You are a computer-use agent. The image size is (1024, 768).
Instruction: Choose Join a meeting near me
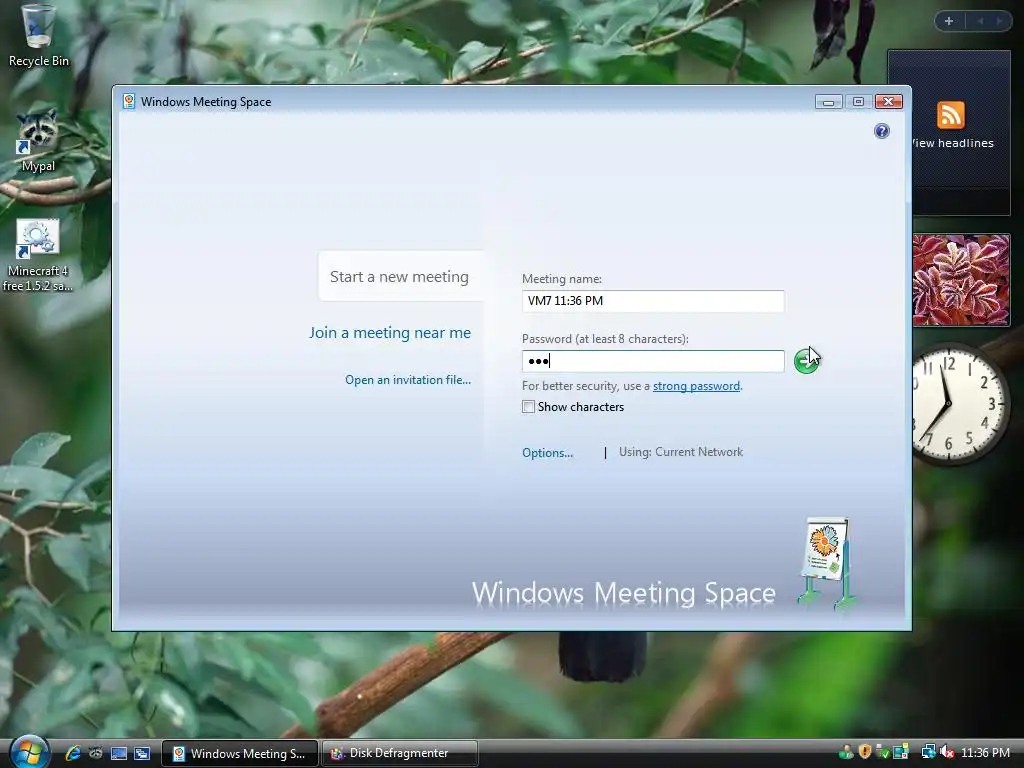tap(390, 332)
